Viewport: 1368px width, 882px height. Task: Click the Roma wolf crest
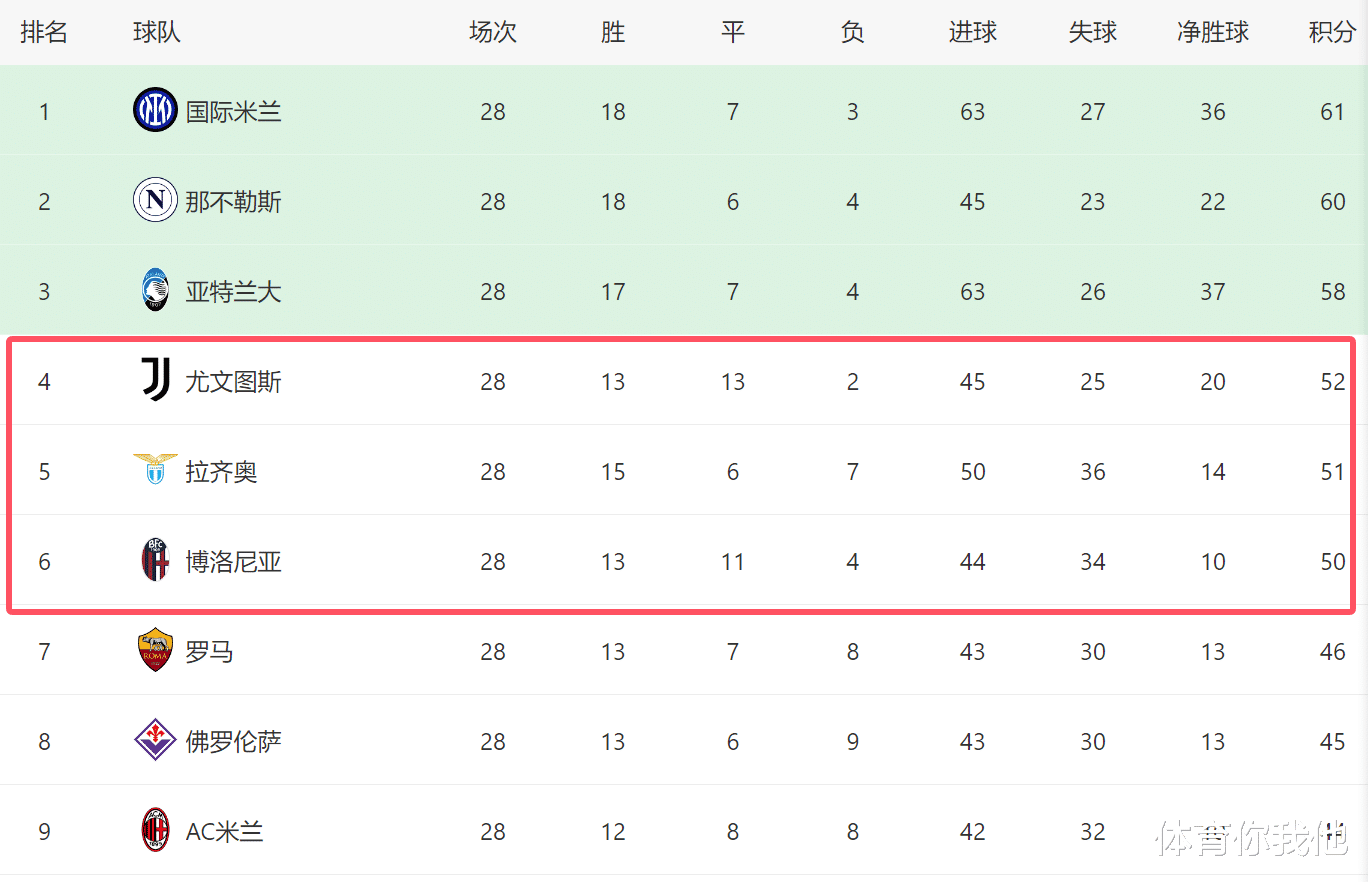pyautogui.click(x=155, y=651)
